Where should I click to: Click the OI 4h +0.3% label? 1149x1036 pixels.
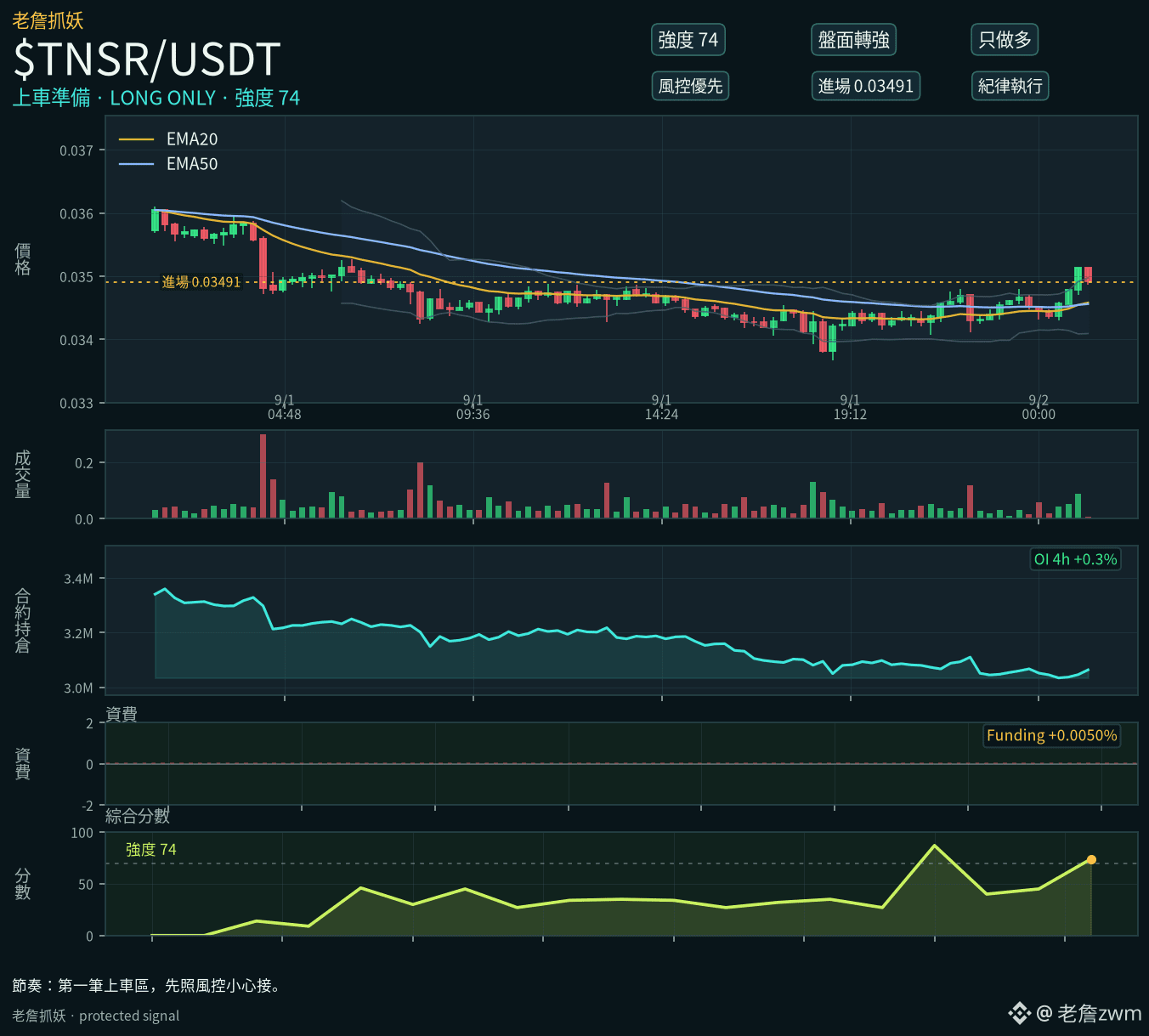click(x=1075, y=559)
